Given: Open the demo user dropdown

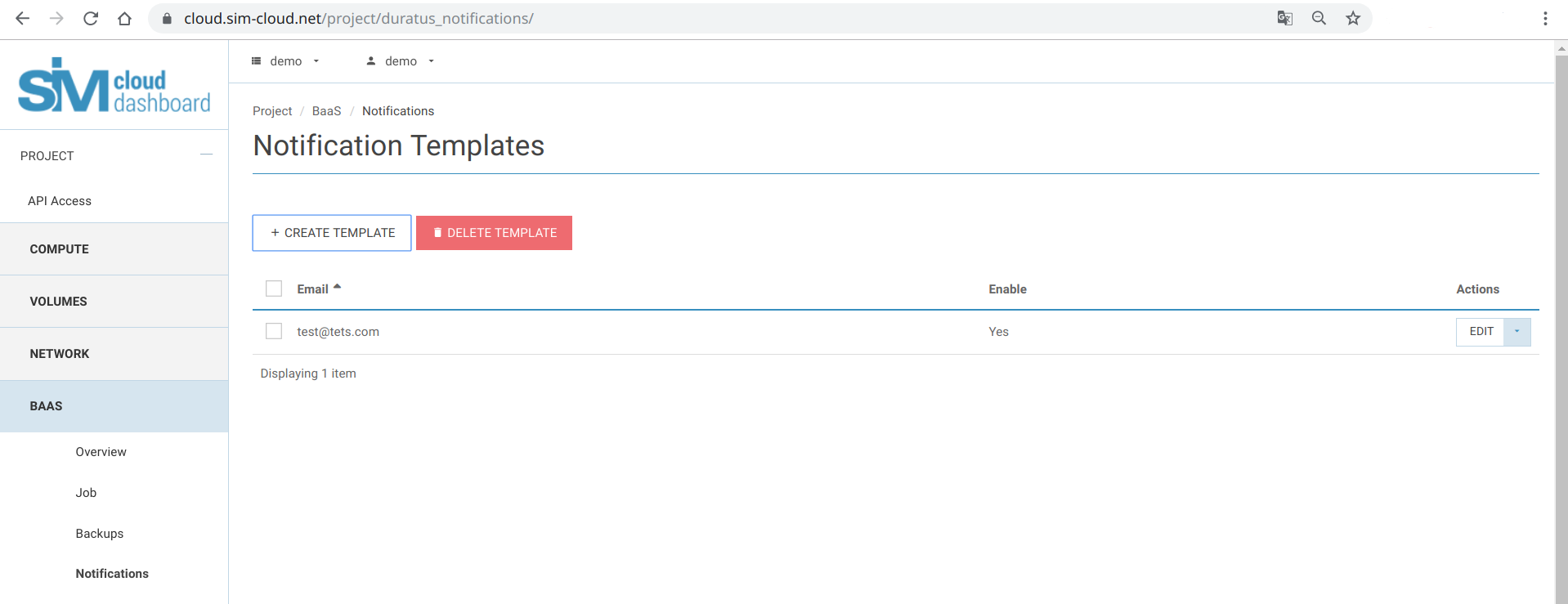Looking at the screenshot, I should coord(401,61).
